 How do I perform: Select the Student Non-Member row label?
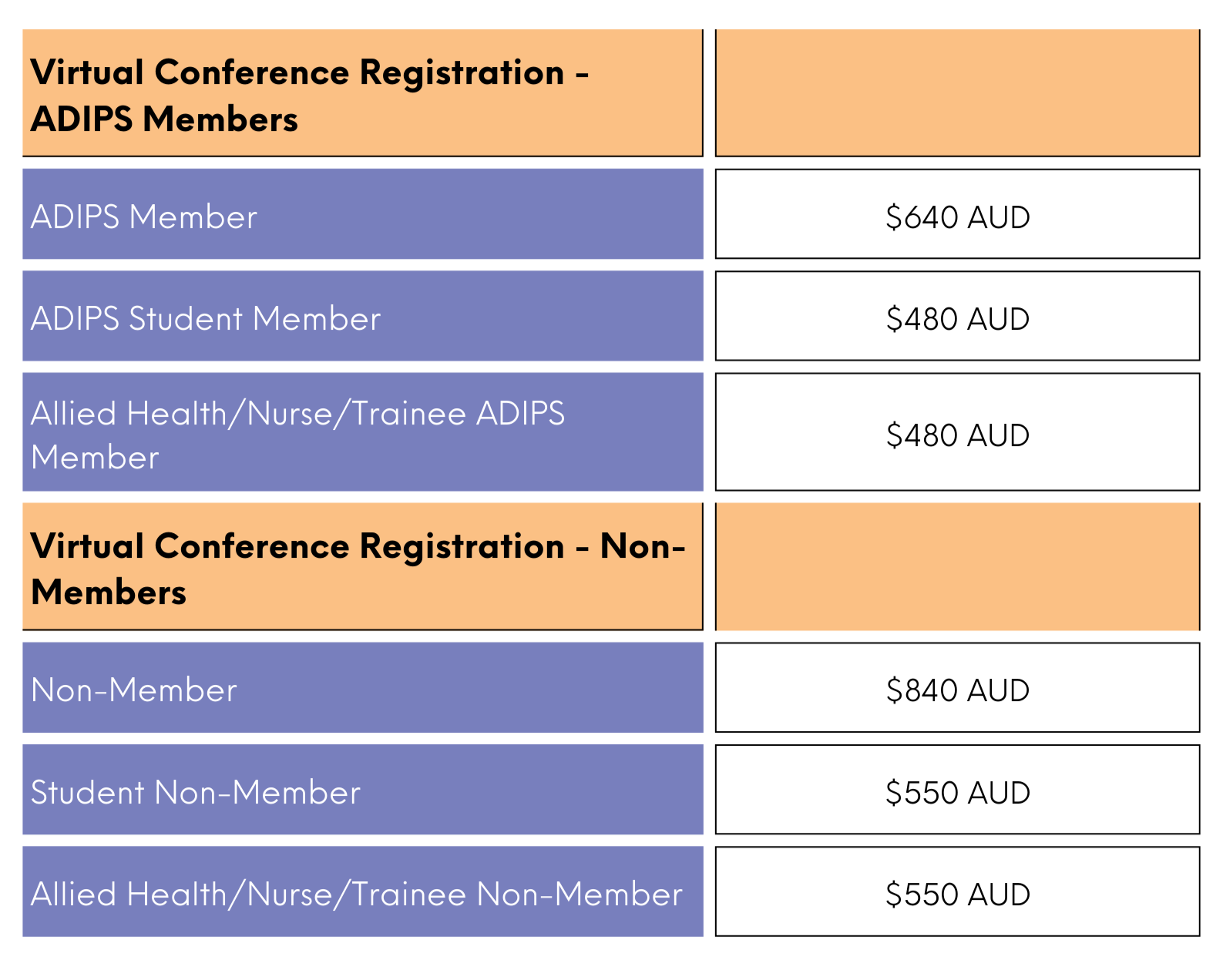(x=196, y=793)
